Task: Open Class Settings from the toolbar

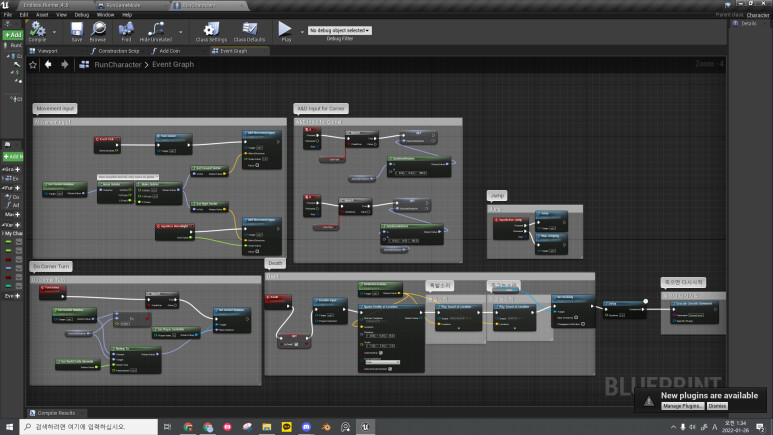Action: (211, 30)
